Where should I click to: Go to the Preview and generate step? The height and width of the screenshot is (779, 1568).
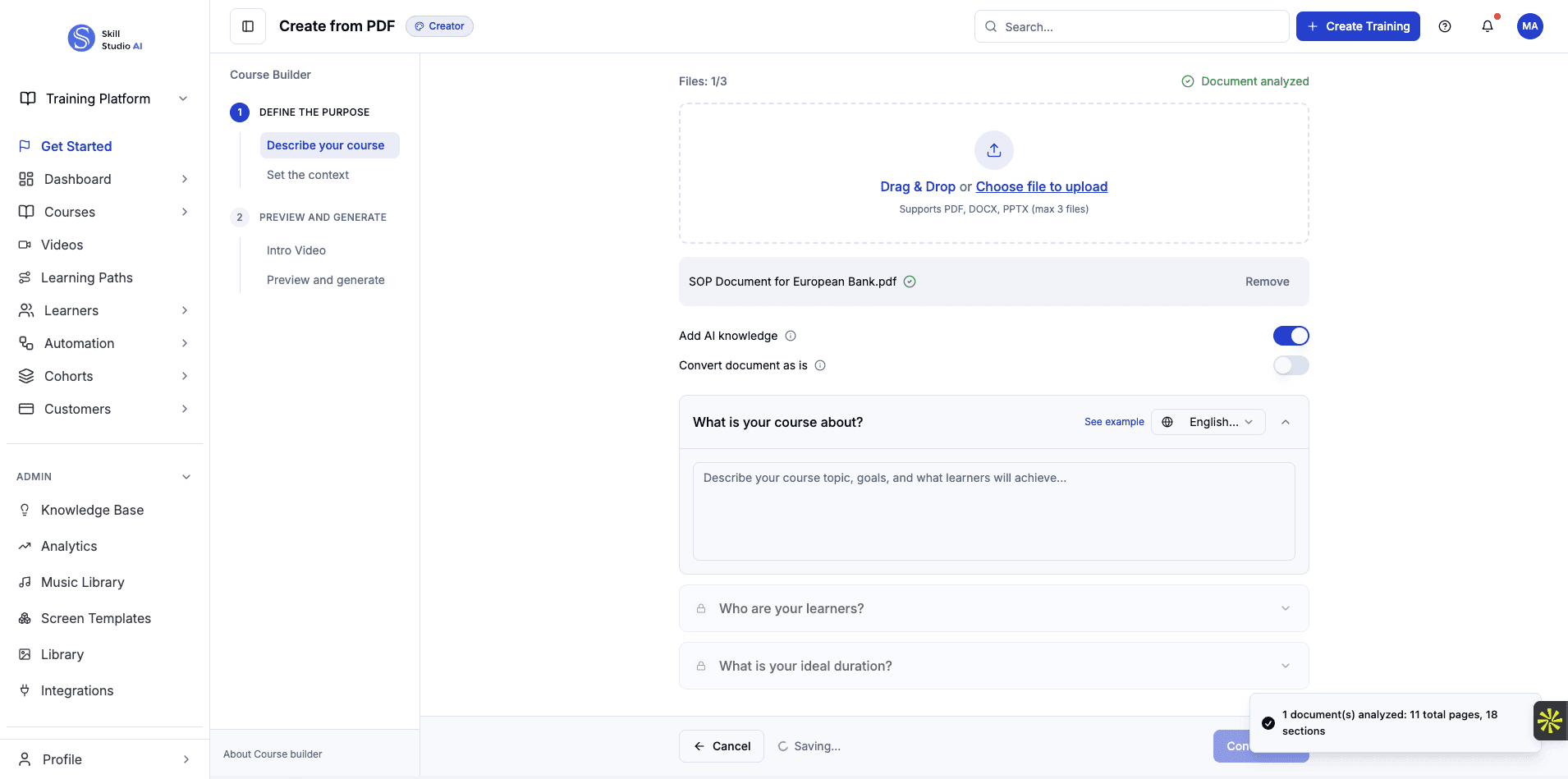point(325,279)
